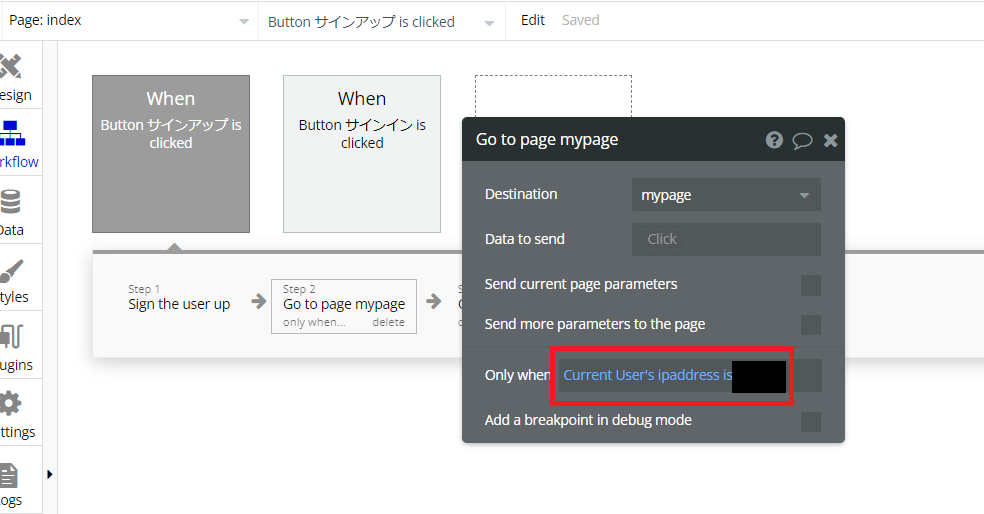Open the Edit menu in top bar
Image resolution: width=984 pixels, height=514 pixels.
533,20
